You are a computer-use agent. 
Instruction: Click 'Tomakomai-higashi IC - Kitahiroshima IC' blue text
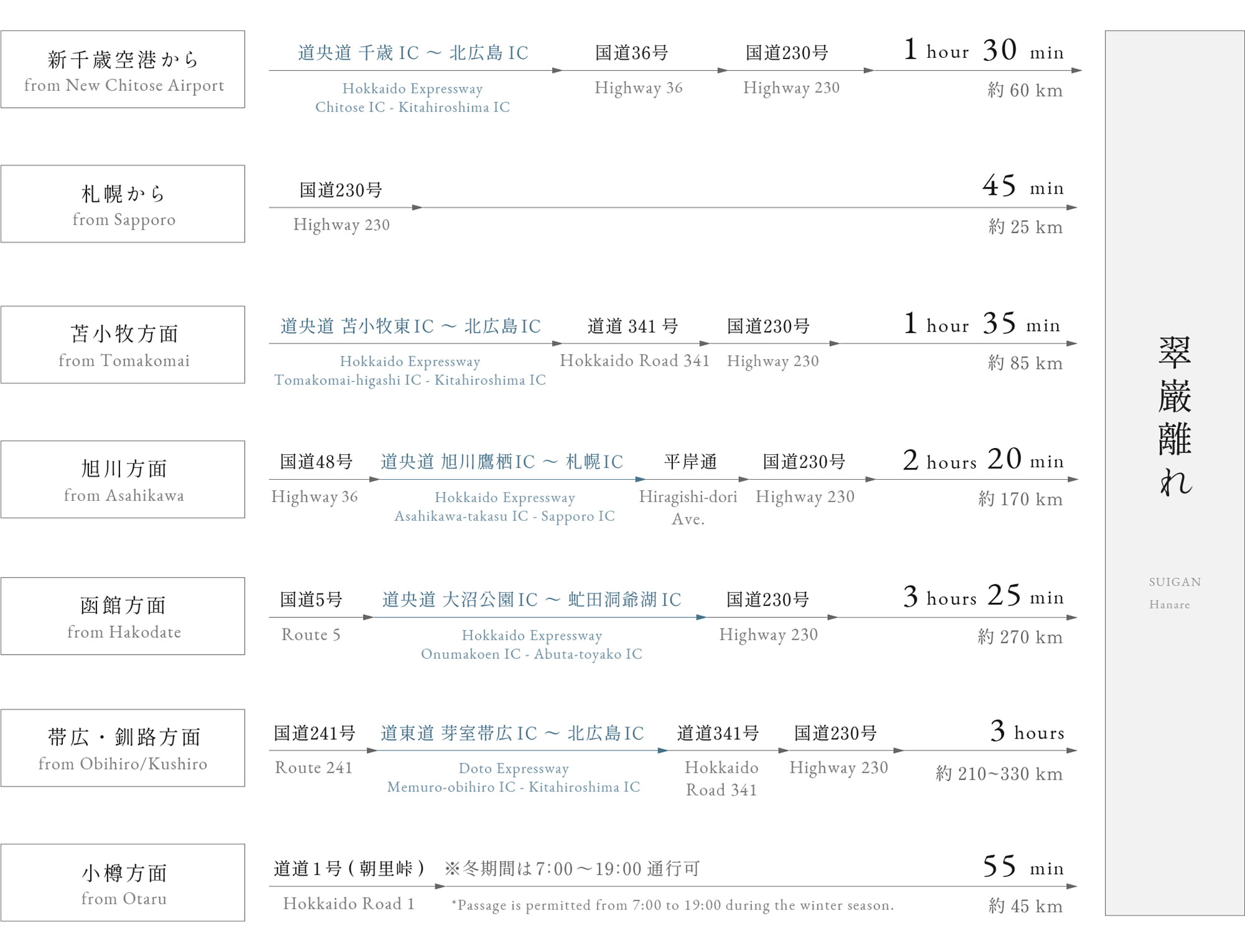410,380
